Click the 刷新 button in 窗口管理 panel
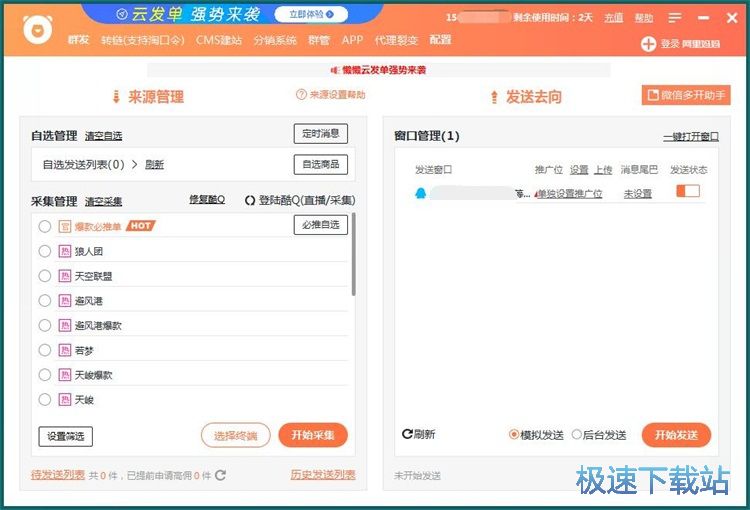This screenshot has height=510, width=750. tap(419, 434)
